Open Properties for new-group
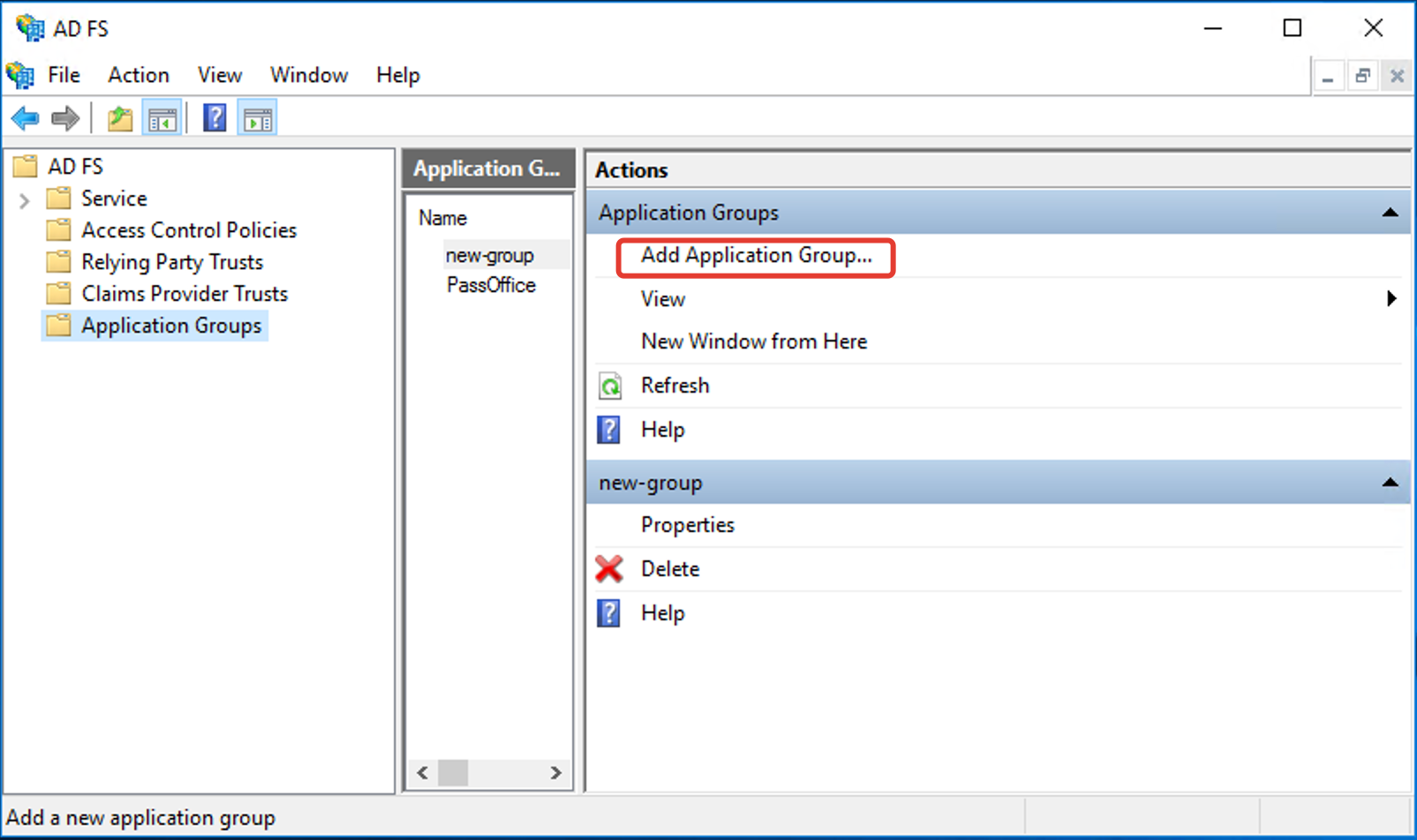This screenshot has height=840, width=1417. (688, 525)
